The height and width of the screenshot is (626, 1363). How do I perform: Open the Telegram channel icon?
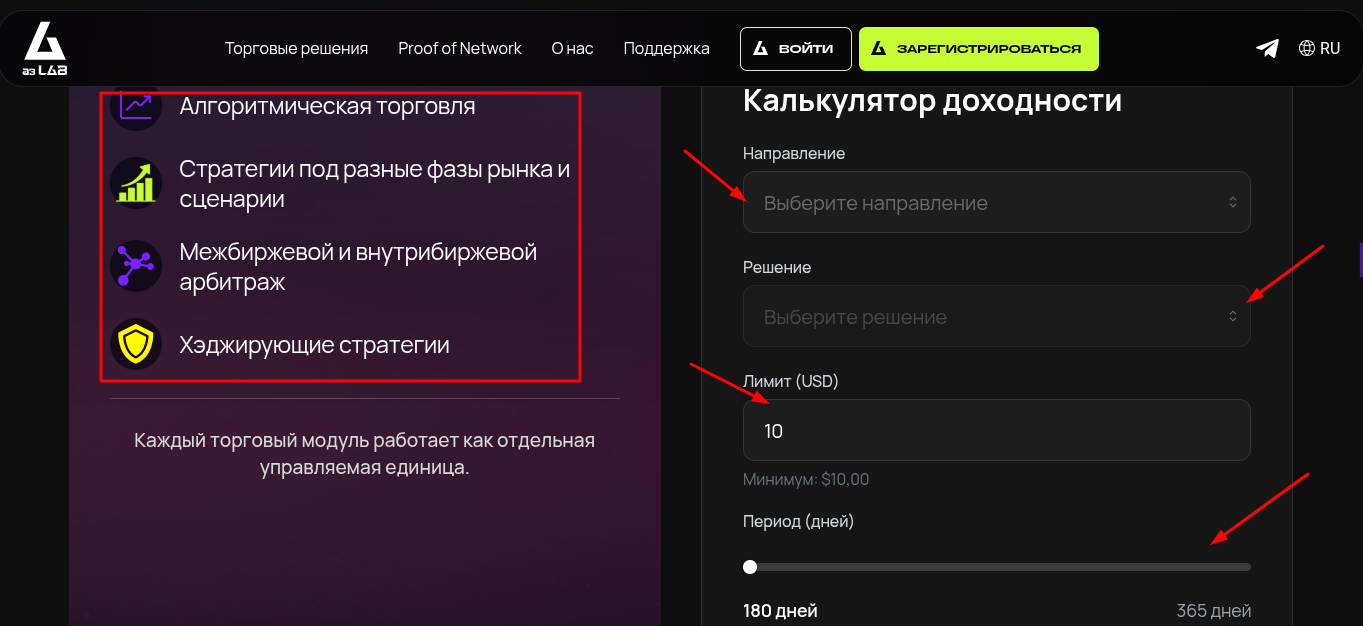click(1267, 48)
